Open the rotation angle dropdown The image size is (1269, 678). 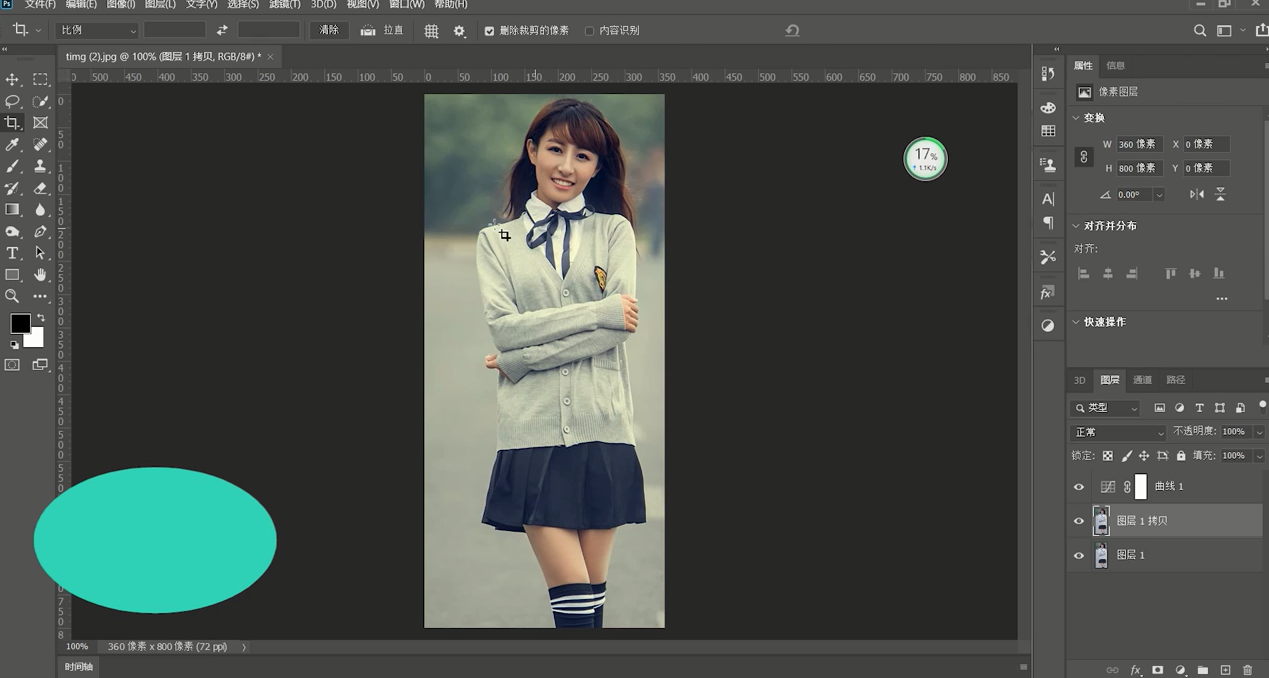click(x=1159, y=195)
